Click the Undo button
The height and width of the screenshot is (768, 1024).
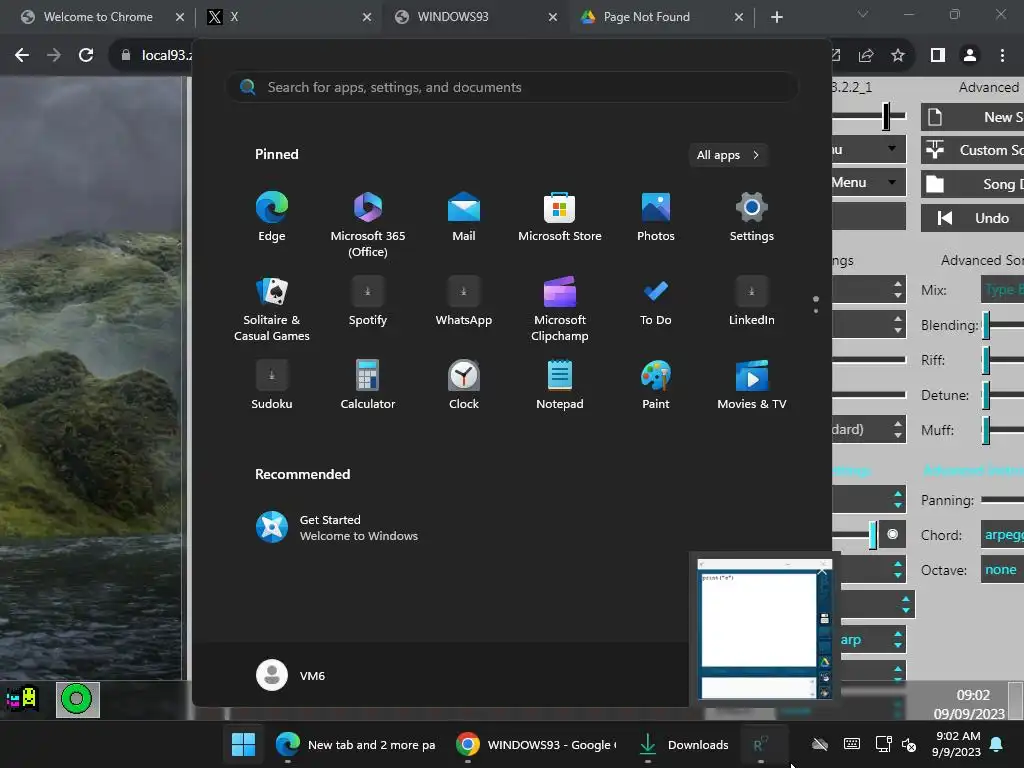pos(972,218)
